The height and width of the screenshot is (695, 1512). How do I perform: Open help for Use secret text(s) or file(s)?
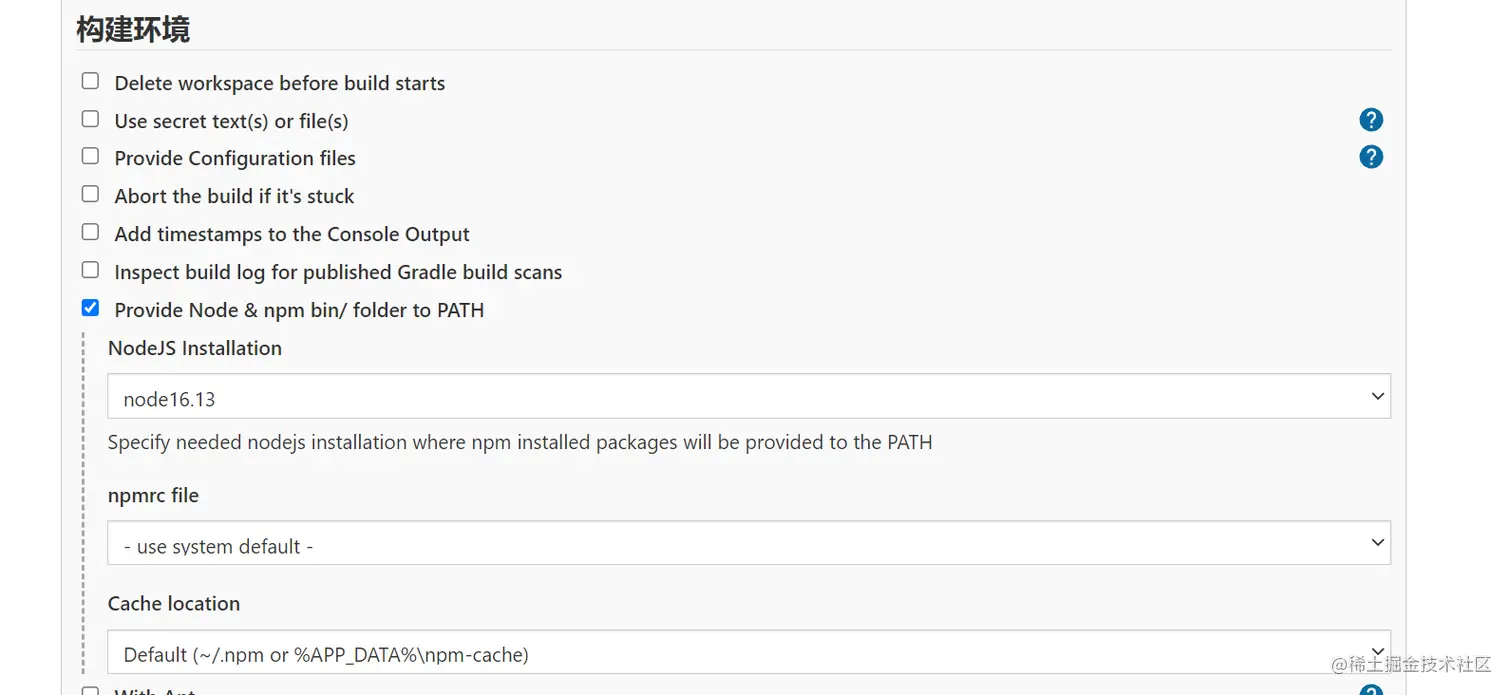(1371, 120)
